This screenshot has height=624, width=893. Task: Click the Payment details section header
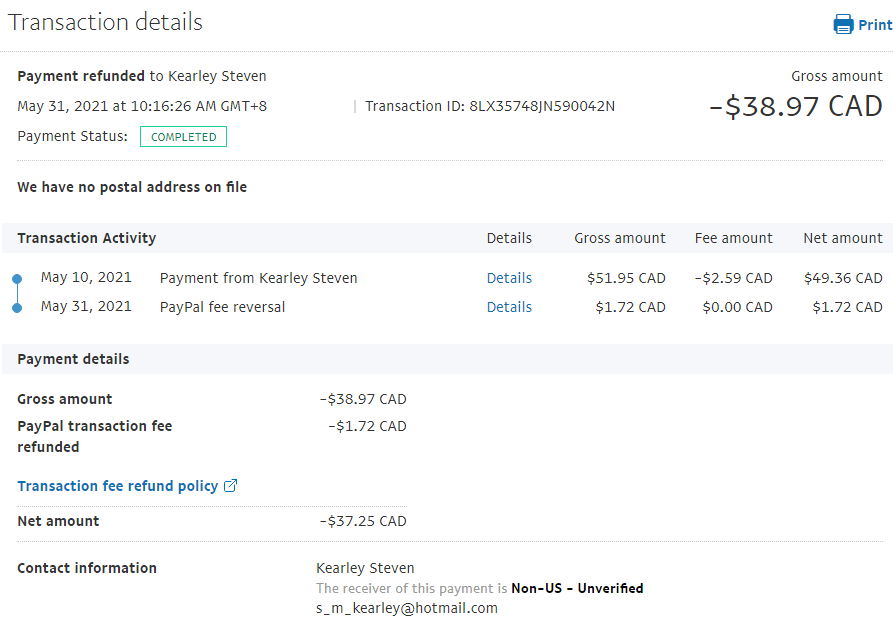[x=73, y=359]
